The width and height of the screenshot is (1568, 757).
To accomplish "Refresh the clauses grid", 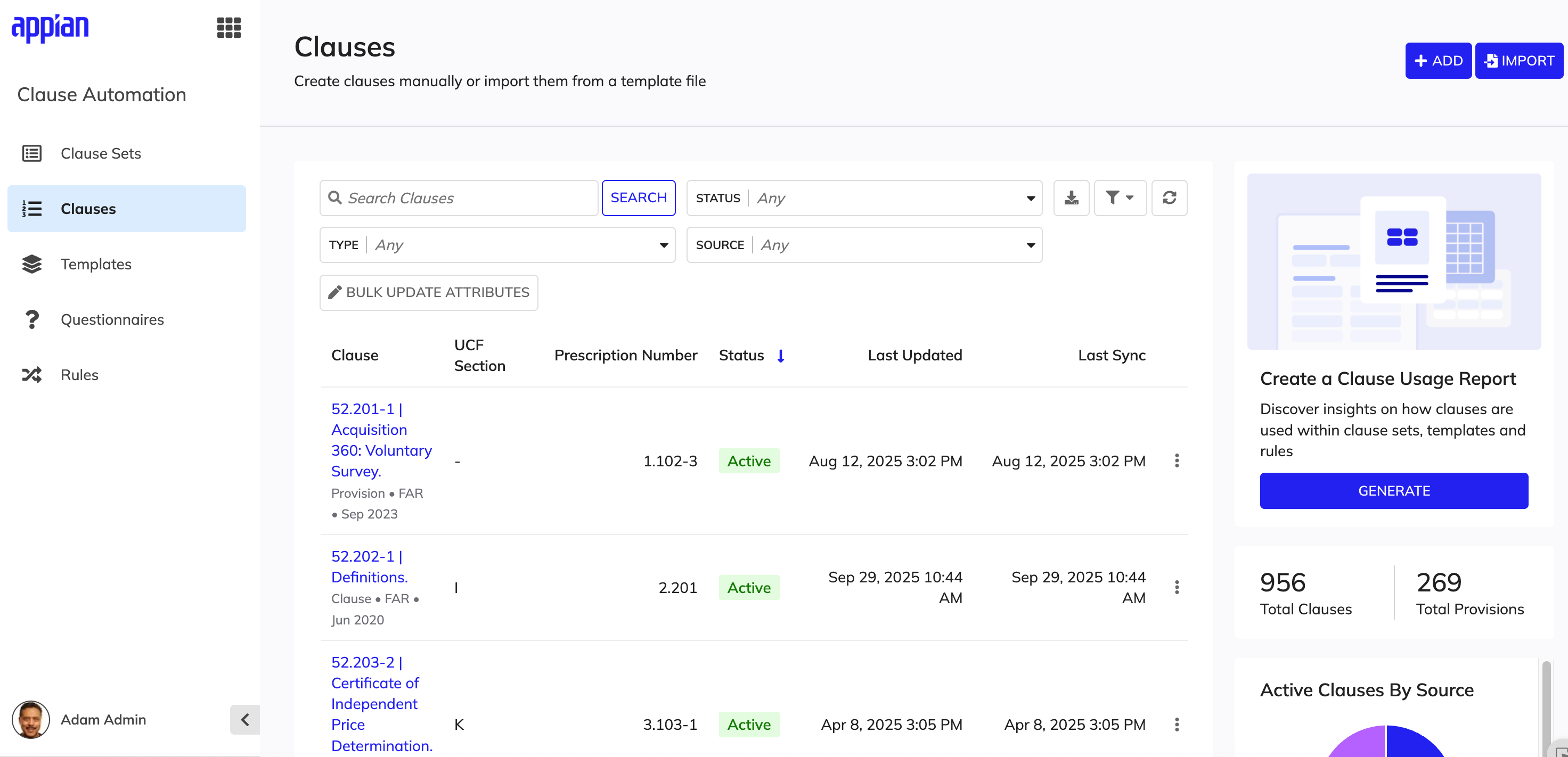I will point(1169,198).
